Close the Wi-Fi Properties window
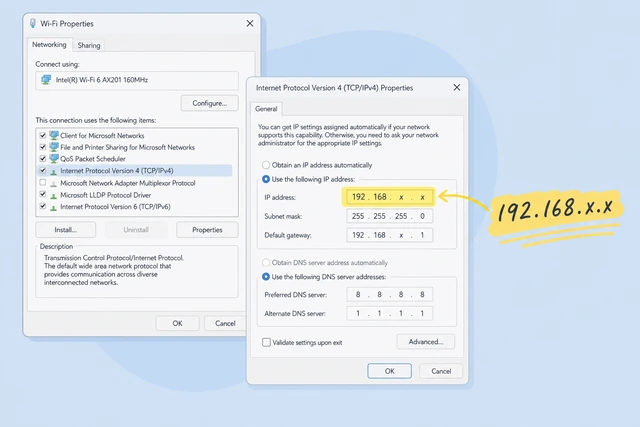The width and height of the screenshot is (640, 427). [250, 24]
